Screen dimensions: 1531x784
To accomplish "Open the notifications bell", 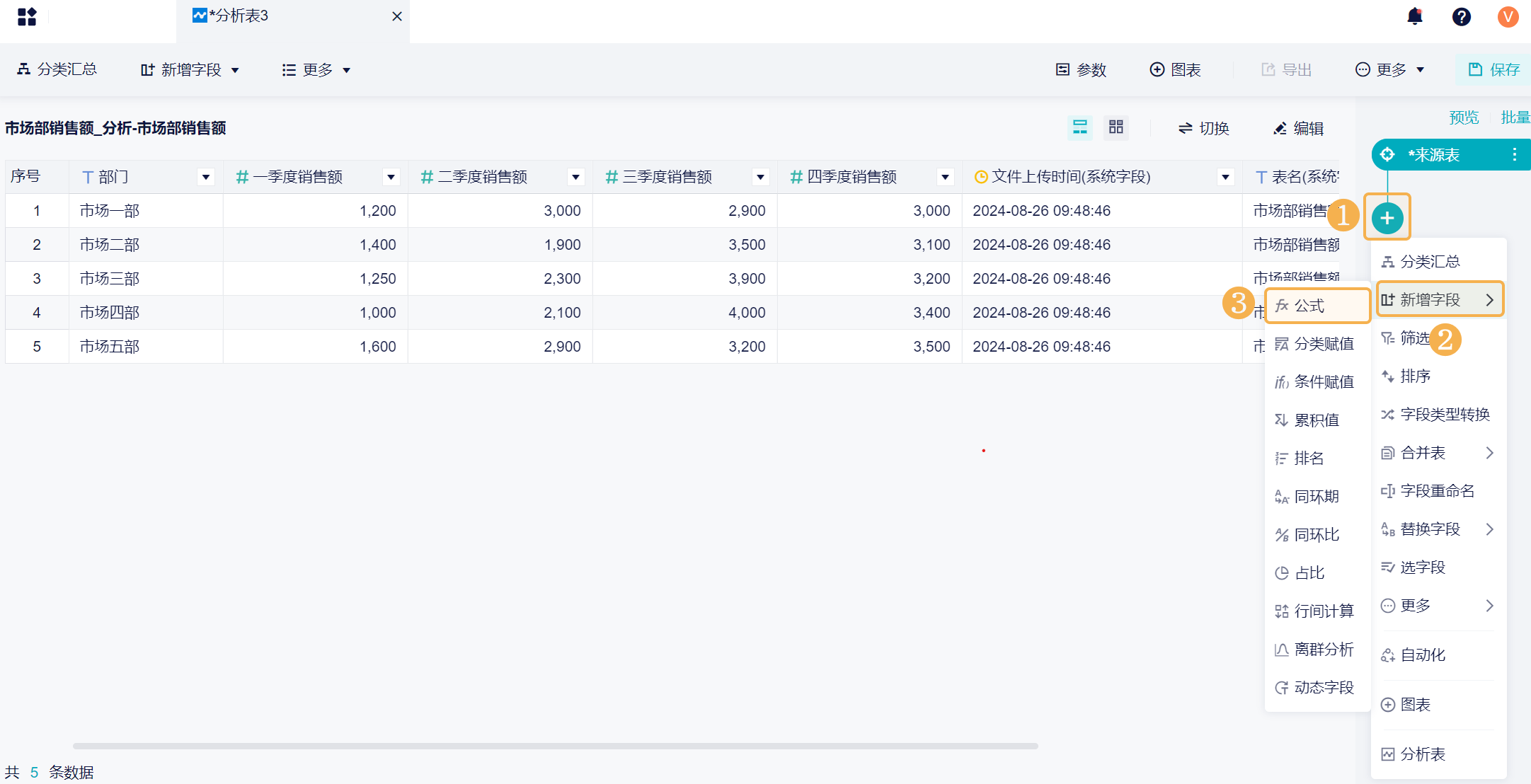I will coord(1414,16).
